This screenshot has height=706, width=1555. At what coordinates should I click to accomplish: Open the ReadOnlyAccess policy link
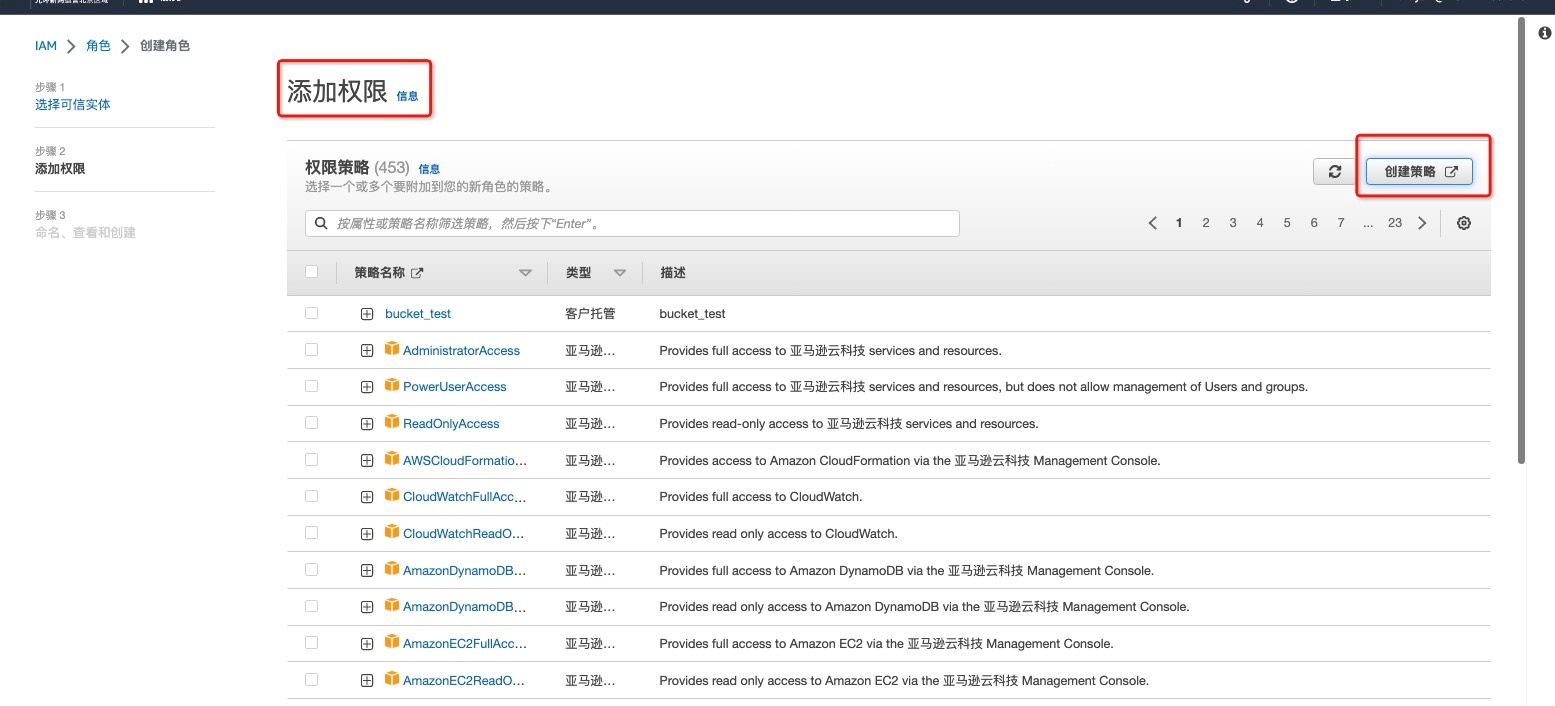(x=451, y=424)
